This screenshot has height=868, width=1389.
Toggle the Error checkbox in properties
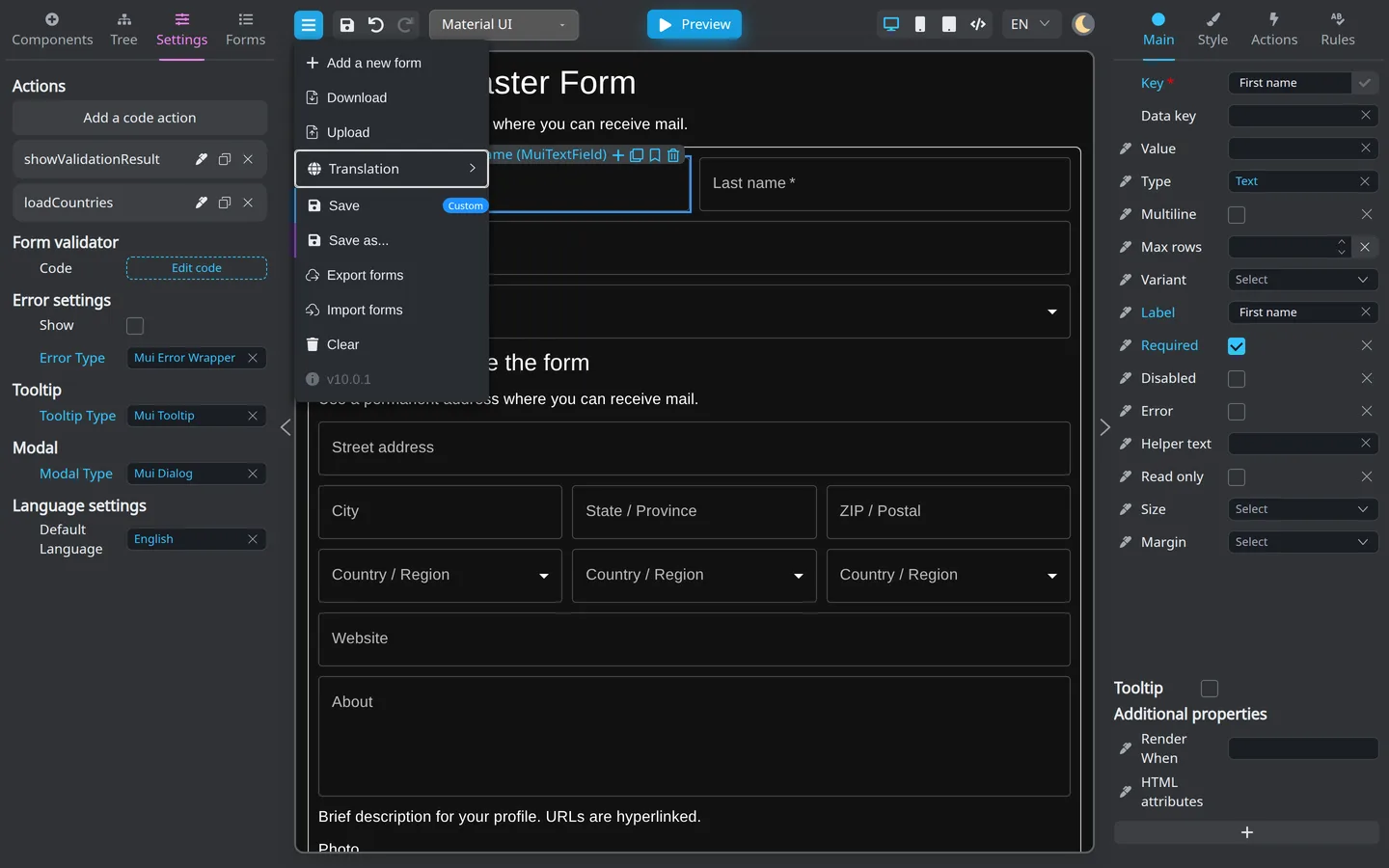pyautogui.click(x=1237, y=412)
